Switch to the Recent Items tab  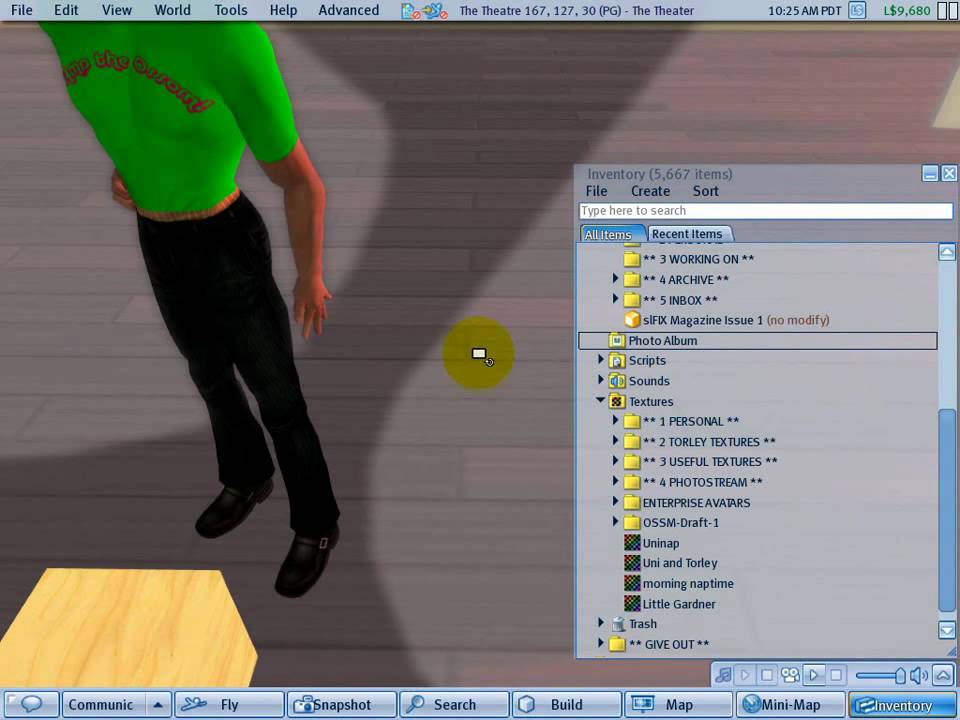[688, 234]
